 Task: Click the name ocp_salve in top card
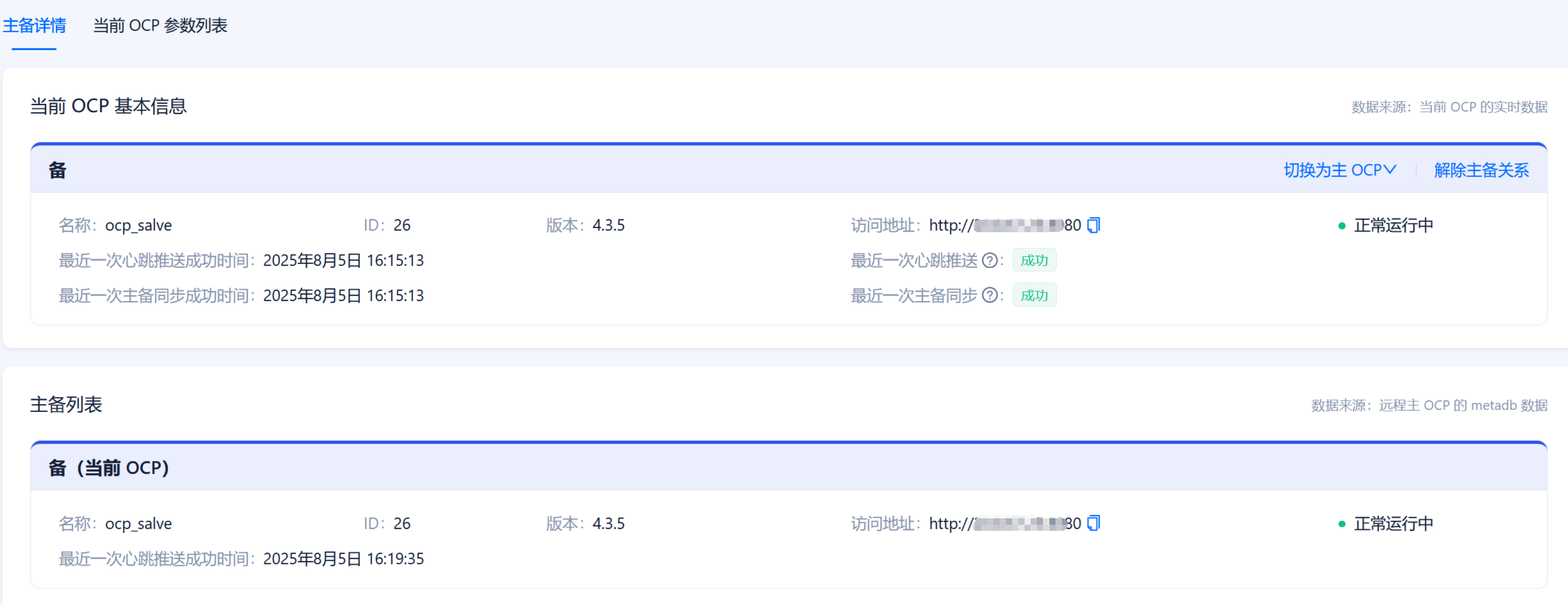[138, 226]
